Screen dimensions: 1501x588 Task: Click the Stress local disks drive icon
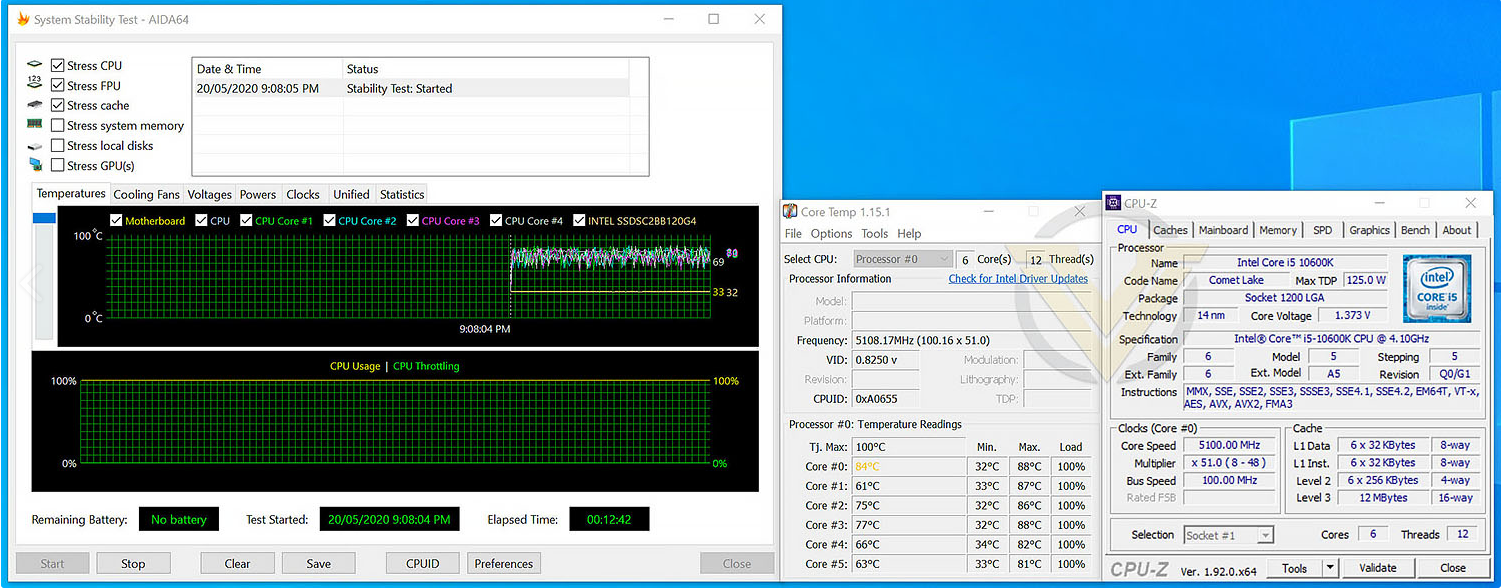click(x=35, y=145)
